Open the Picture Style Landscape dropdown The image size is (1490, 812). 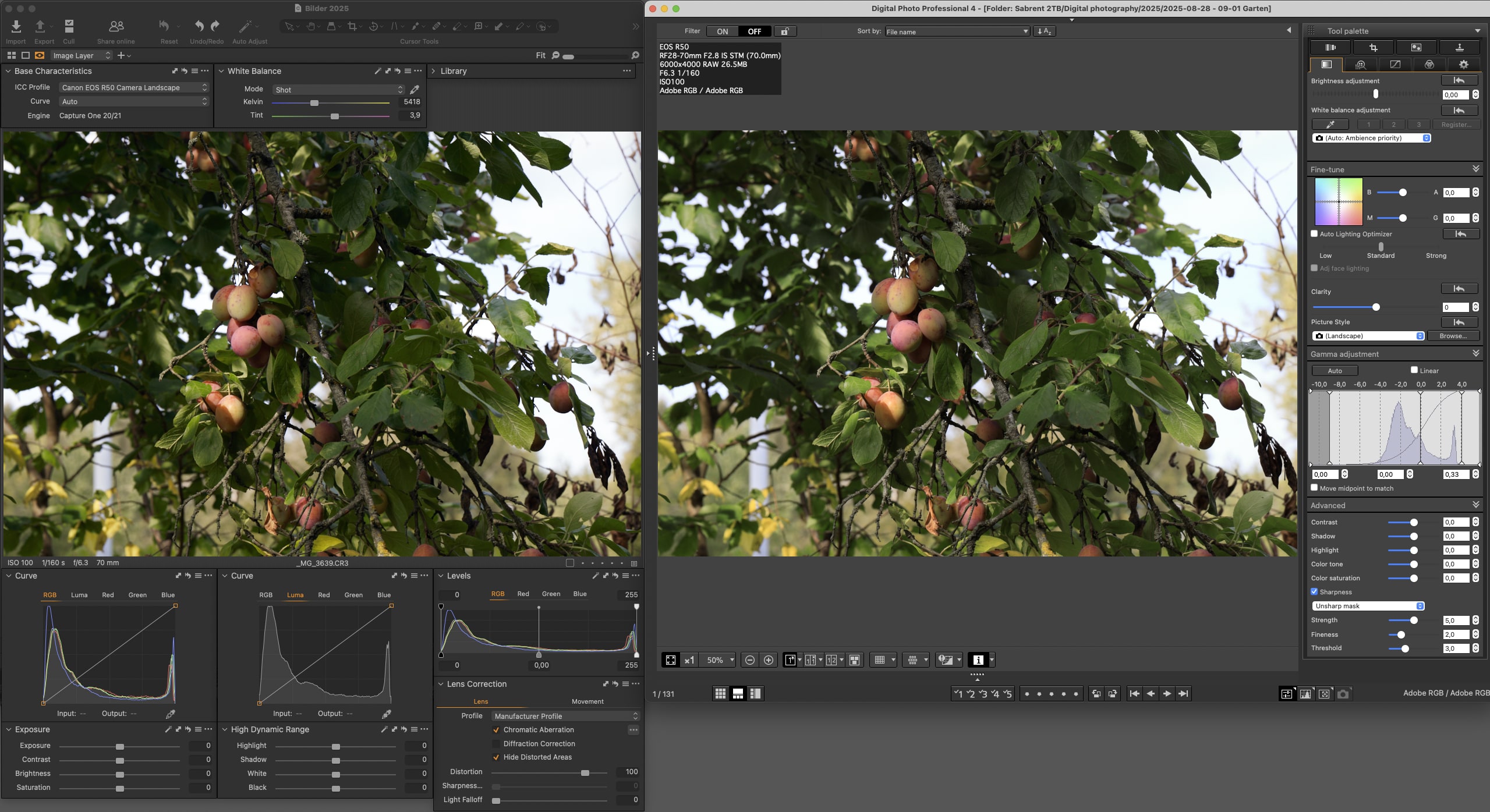point(1368,336)
